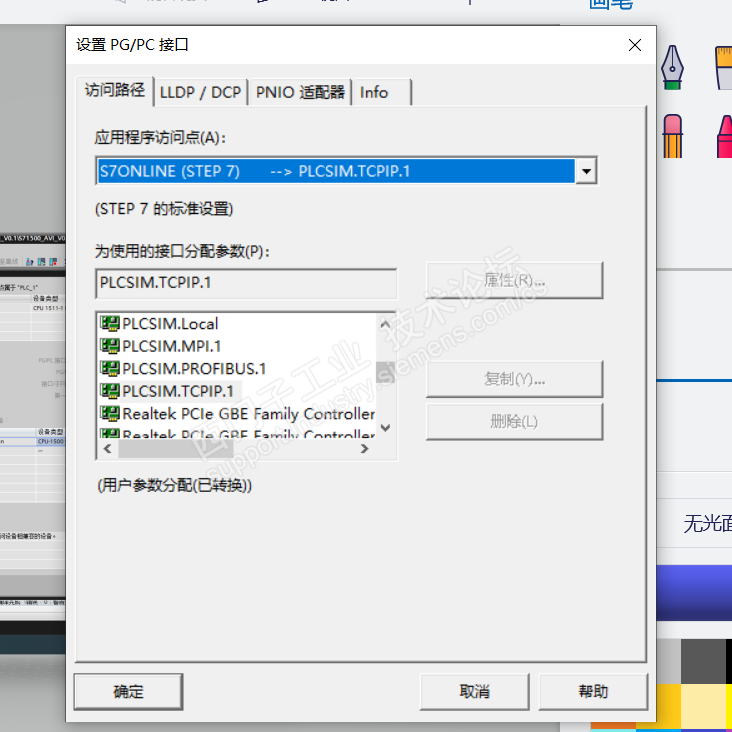The width and height of the screenshot is (732, 732).
Task: Click the PLCSIM.TCPIP.1 list entry card icon
Action: [x=110, y=390]
